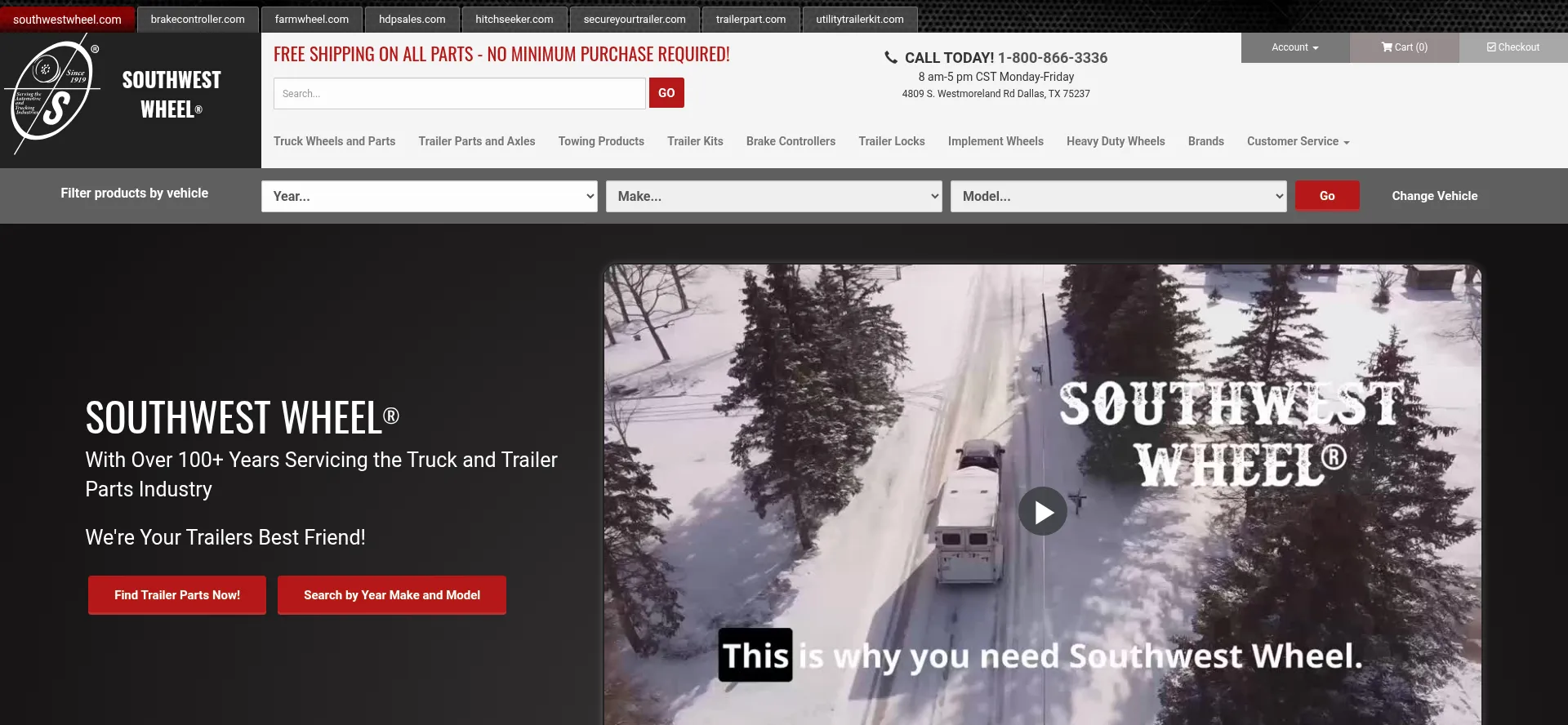The height and width of the screenshot is (725, 1568).
Task: Click the SOUTHWEST WHEEL header brand text
Action: tap(171, 95)
